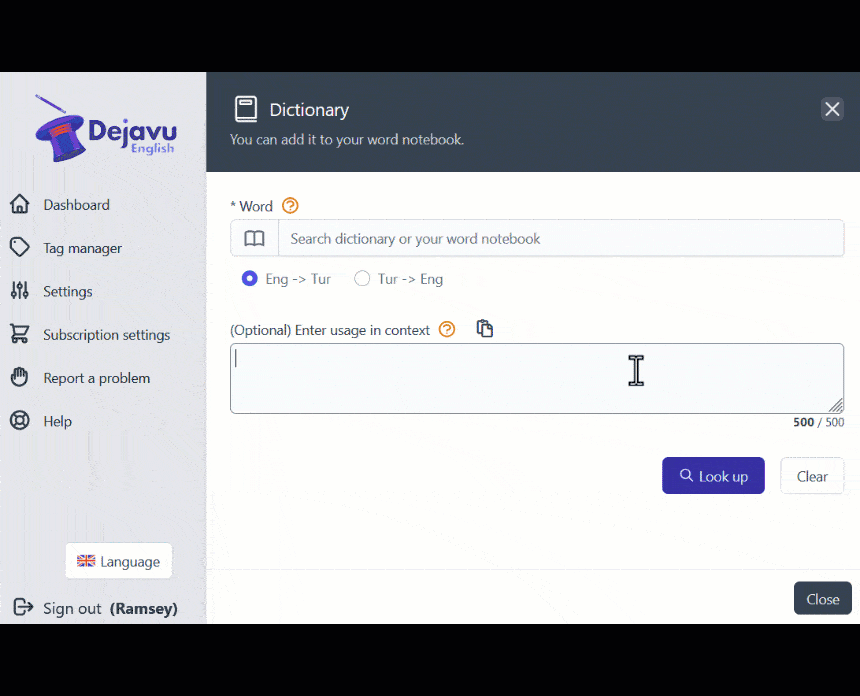Click the help icon beside usage in context
This screenshot has width=860, height=696.
(x=446, y=329)
